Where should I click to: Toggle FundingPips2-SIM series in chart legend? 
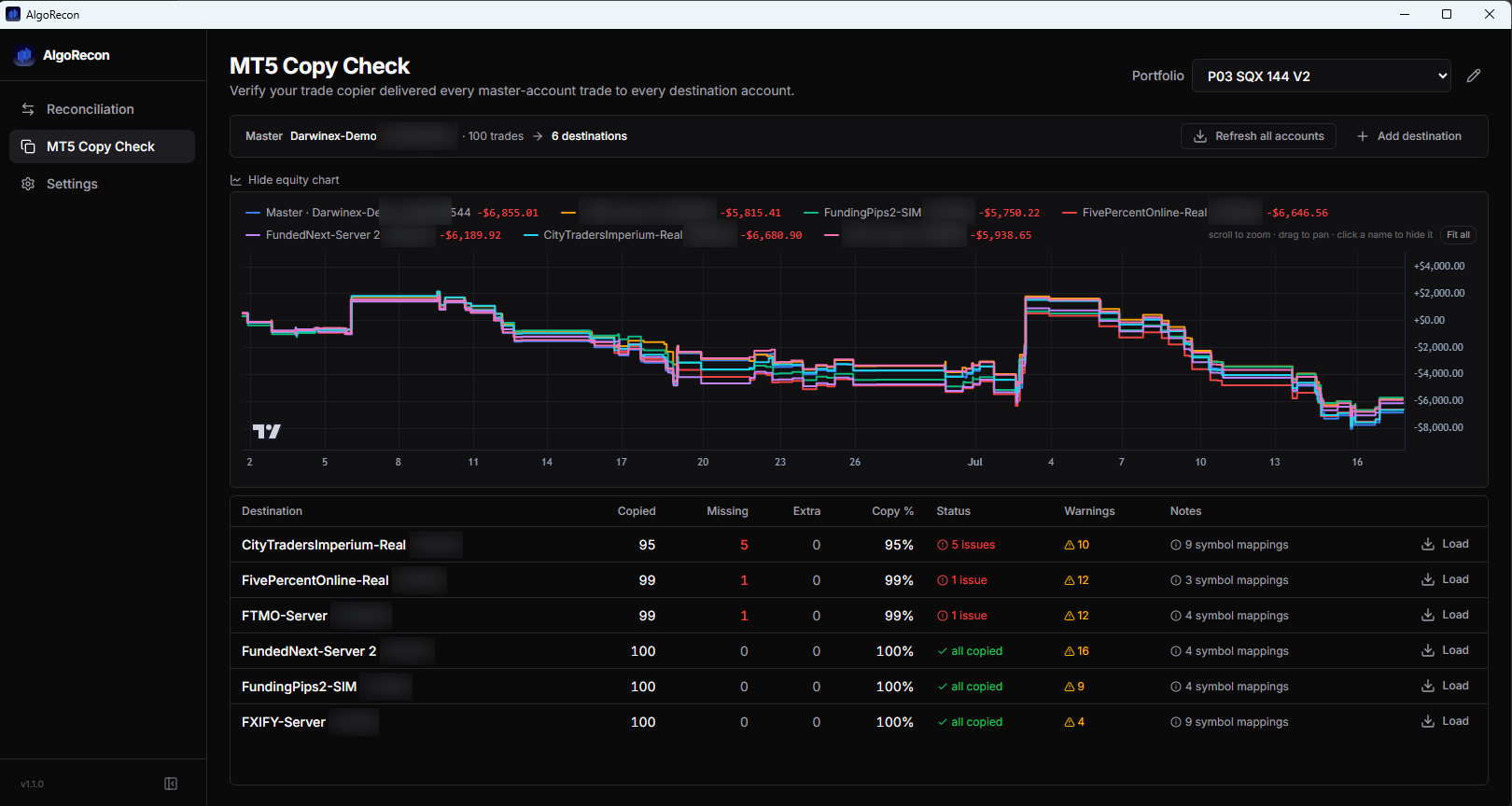click(x=873, y=213)
